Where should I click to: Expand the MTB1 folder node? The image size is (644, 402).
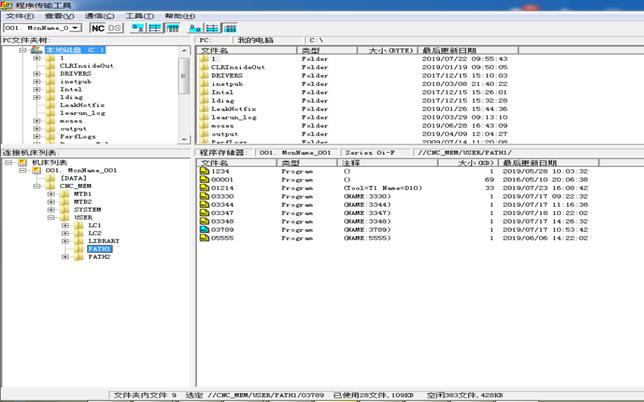pos(51,194)
